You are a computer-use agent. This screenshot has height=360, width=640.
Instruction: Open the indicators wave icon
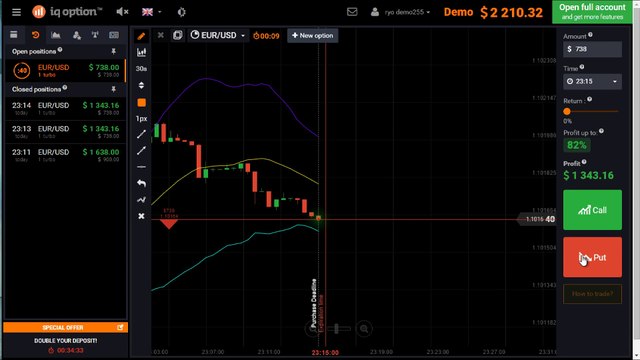(x=141, y=200)
